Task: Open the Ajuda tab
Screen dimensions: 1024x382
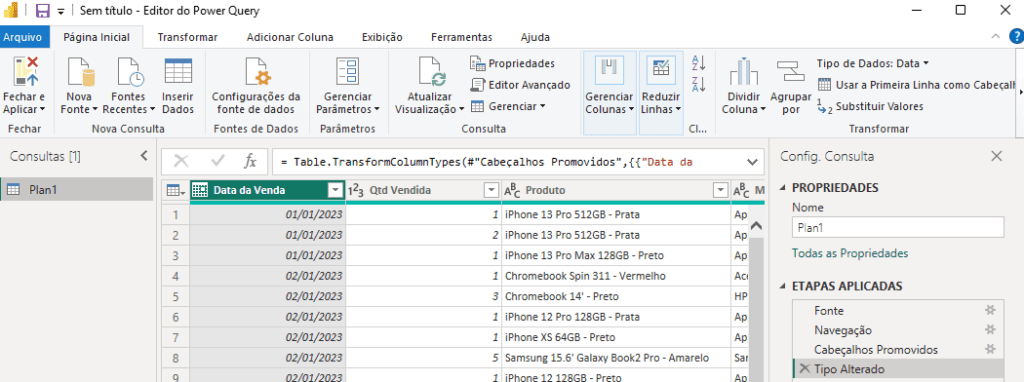Action: point(535,37)
